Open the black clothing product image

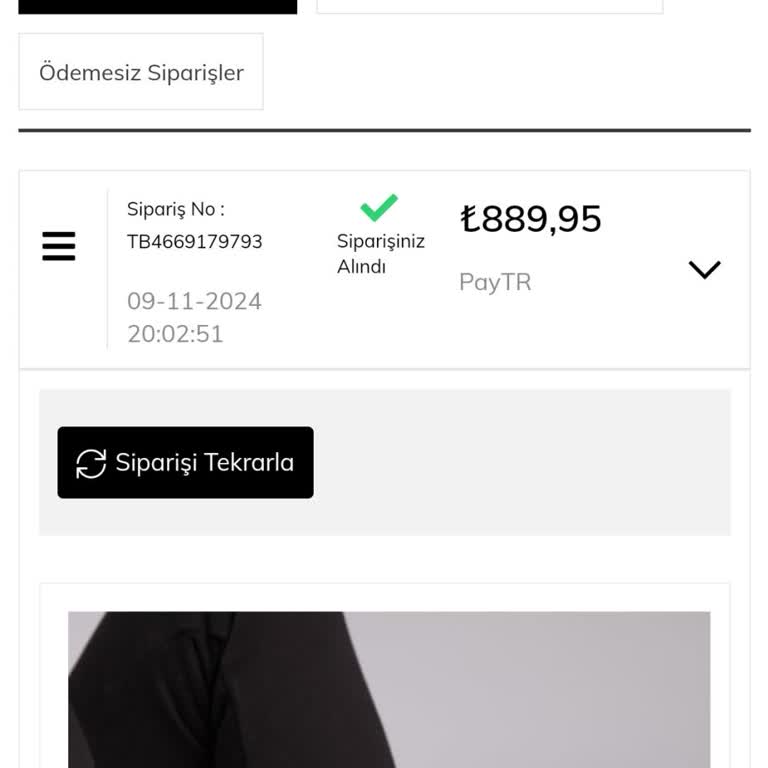(x=389, y=690)
